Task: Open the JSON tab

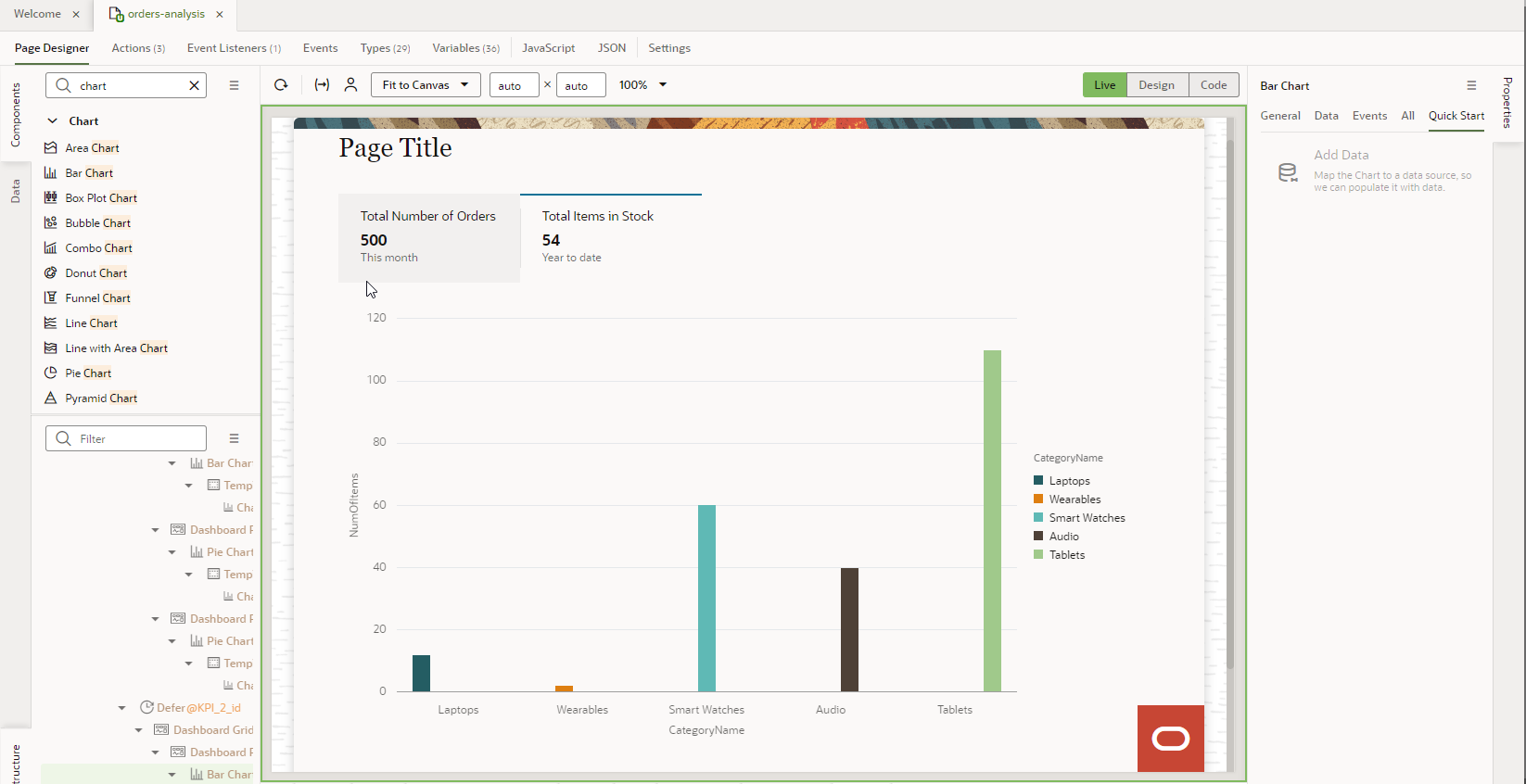Action: coord(612,48)
